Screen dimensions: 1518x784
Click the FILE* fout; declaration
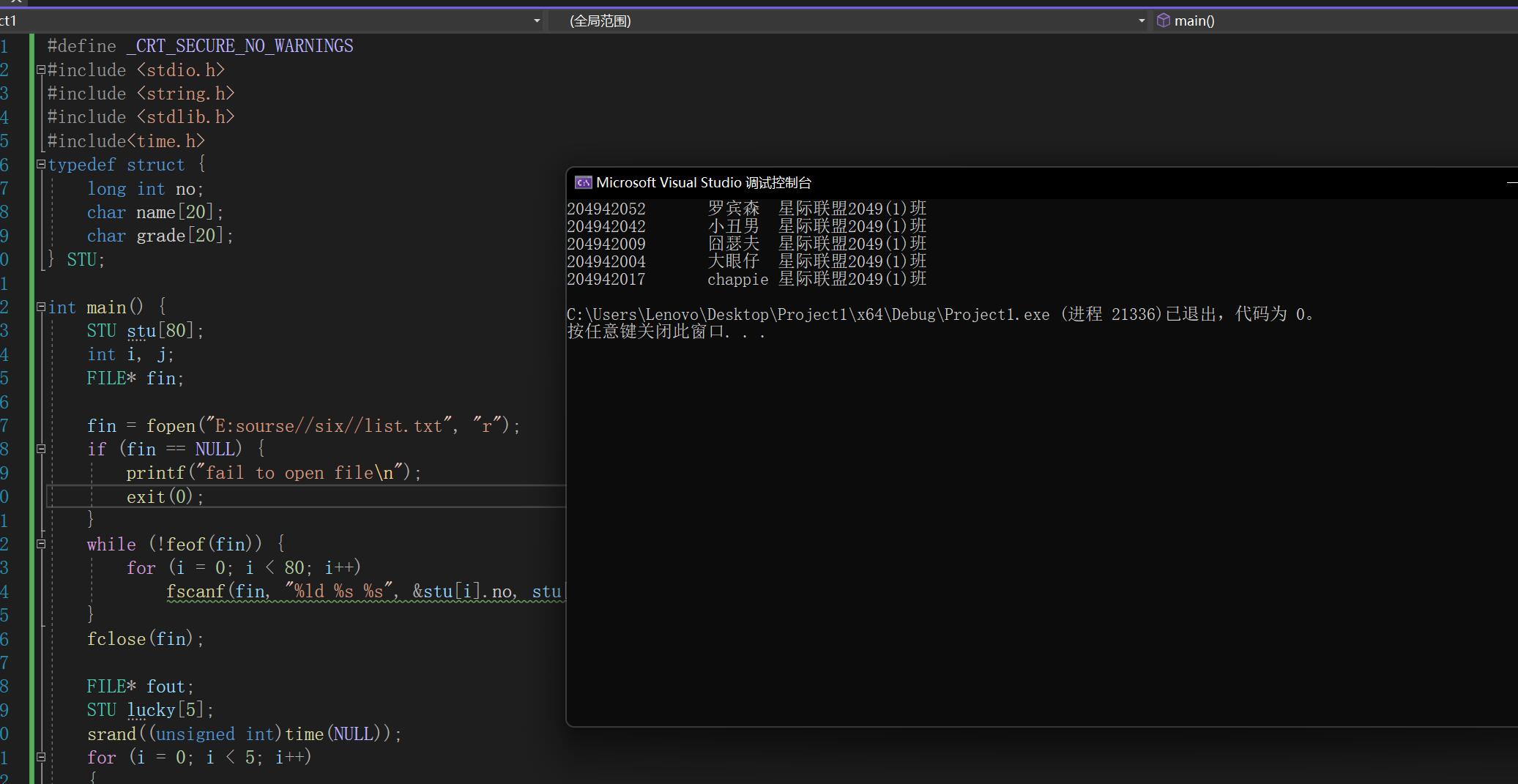141,687
